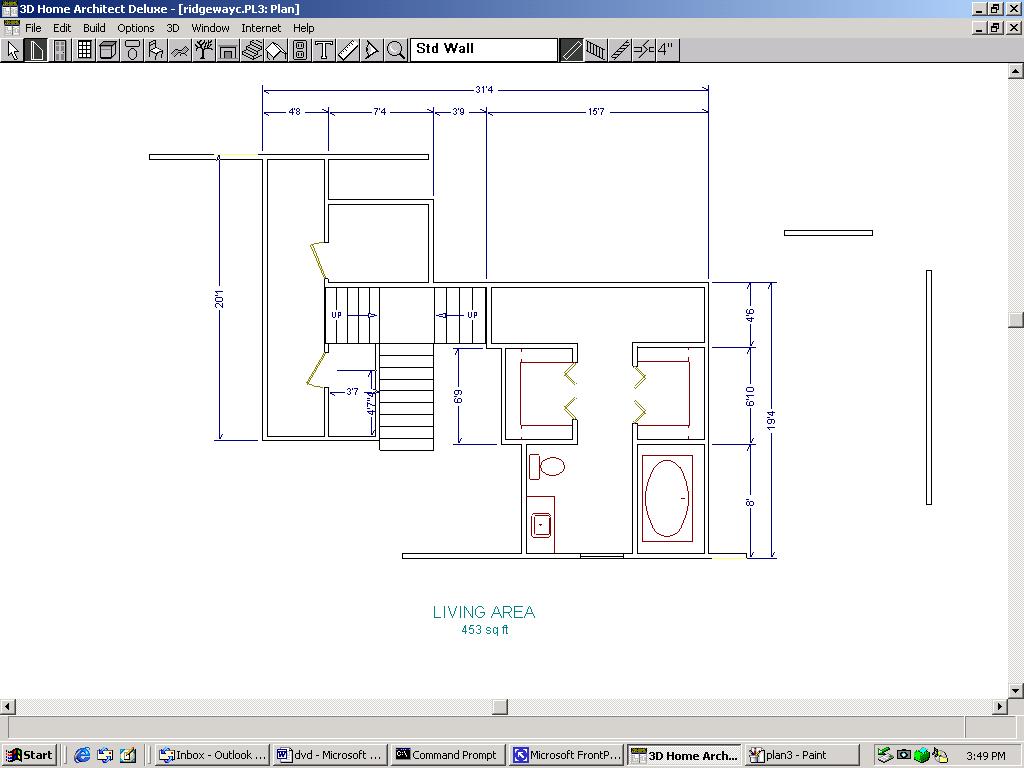Click the Std Wall status field
This screenshot has height=768, width=1024.
point(484,50)
